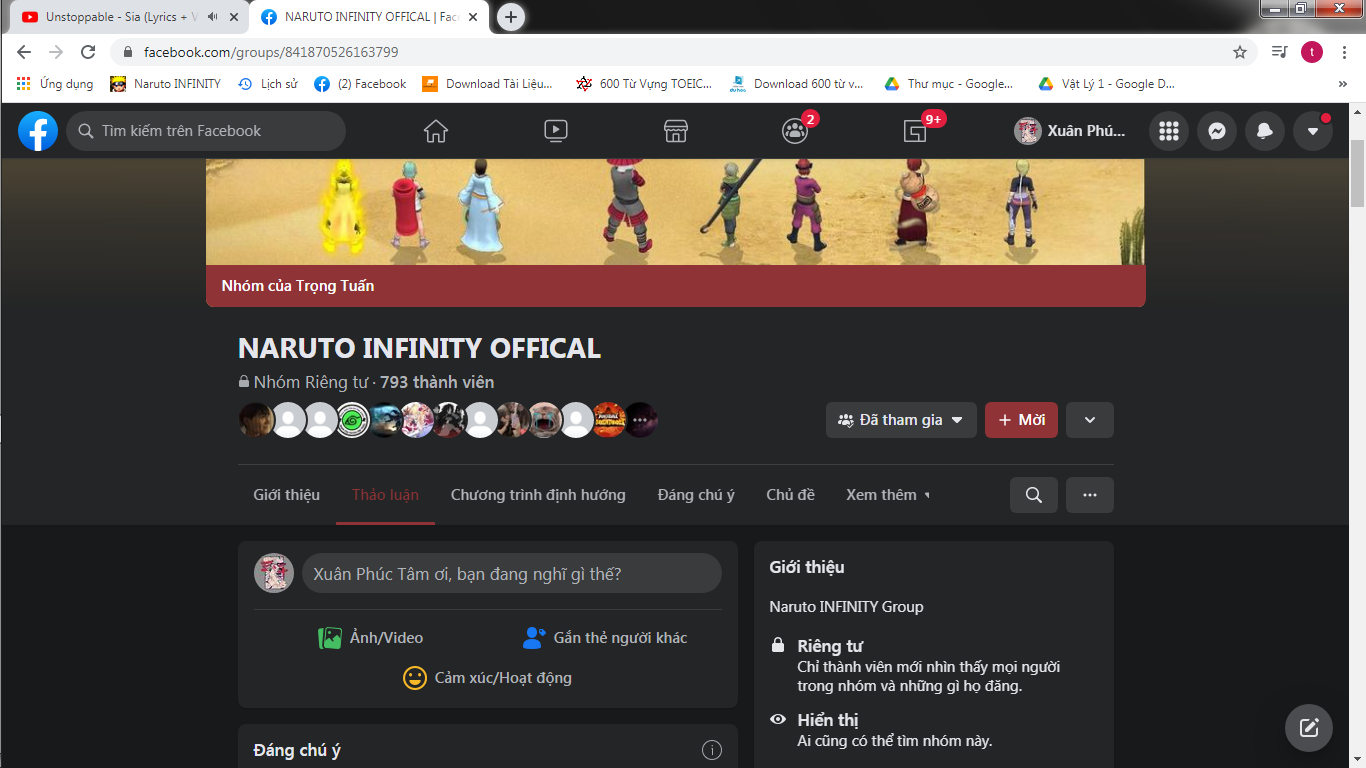The width and height of the screenshot is (1366, 768).
Task: Open the Messenger icon
Action: (x=1217, y=131)
